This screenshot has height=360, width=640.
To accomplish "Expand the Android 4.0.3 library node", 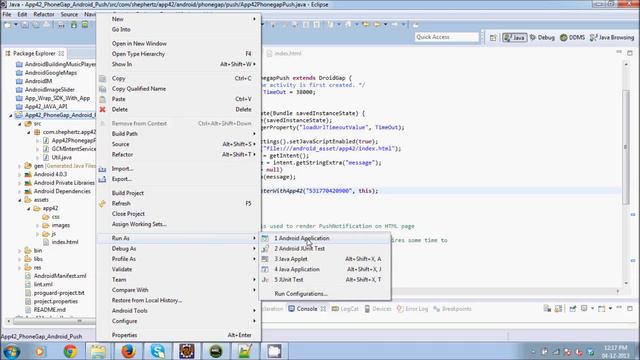I will point(20,174).
